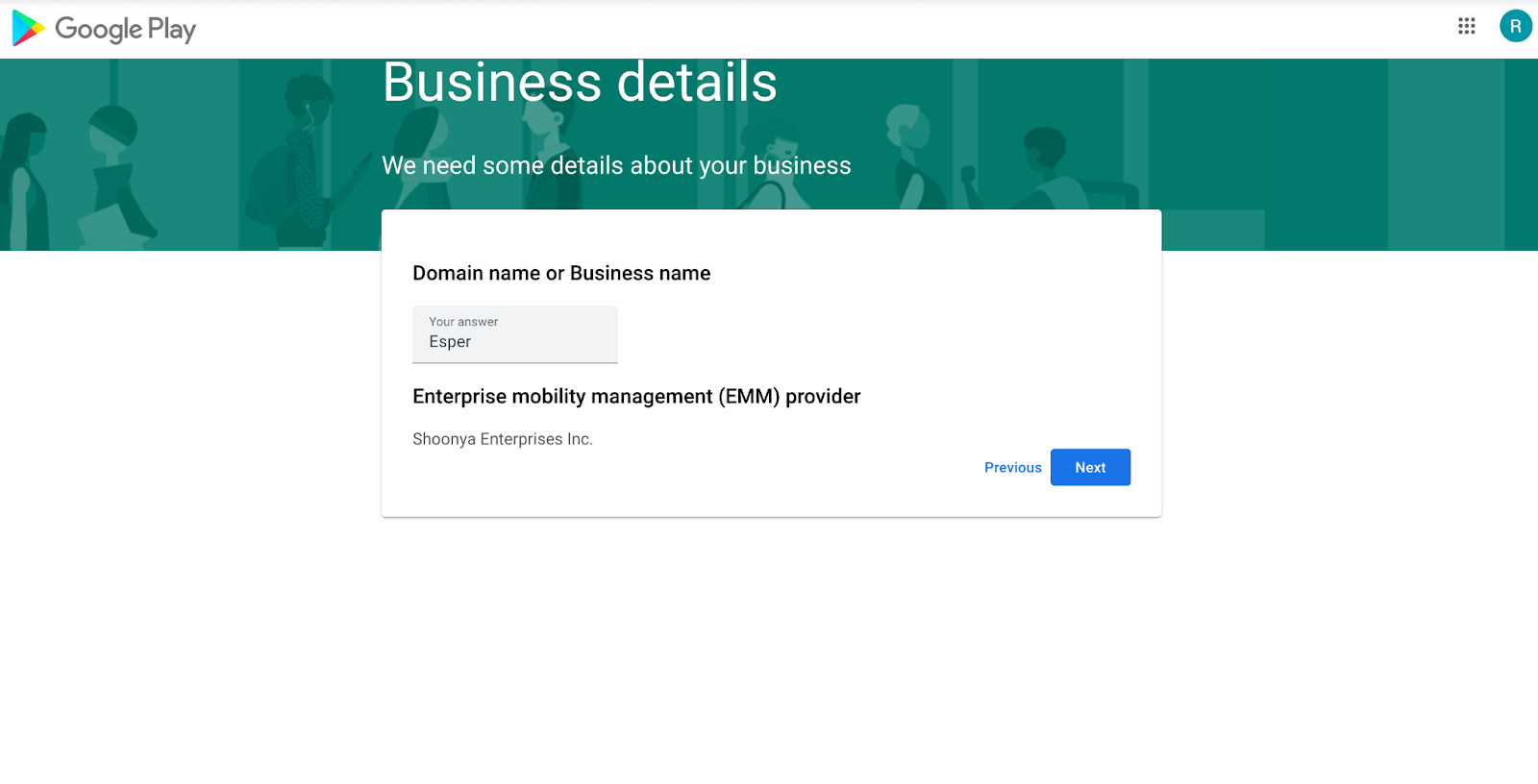
Task: Open the Google Play logo link
Action: point(104,29)
